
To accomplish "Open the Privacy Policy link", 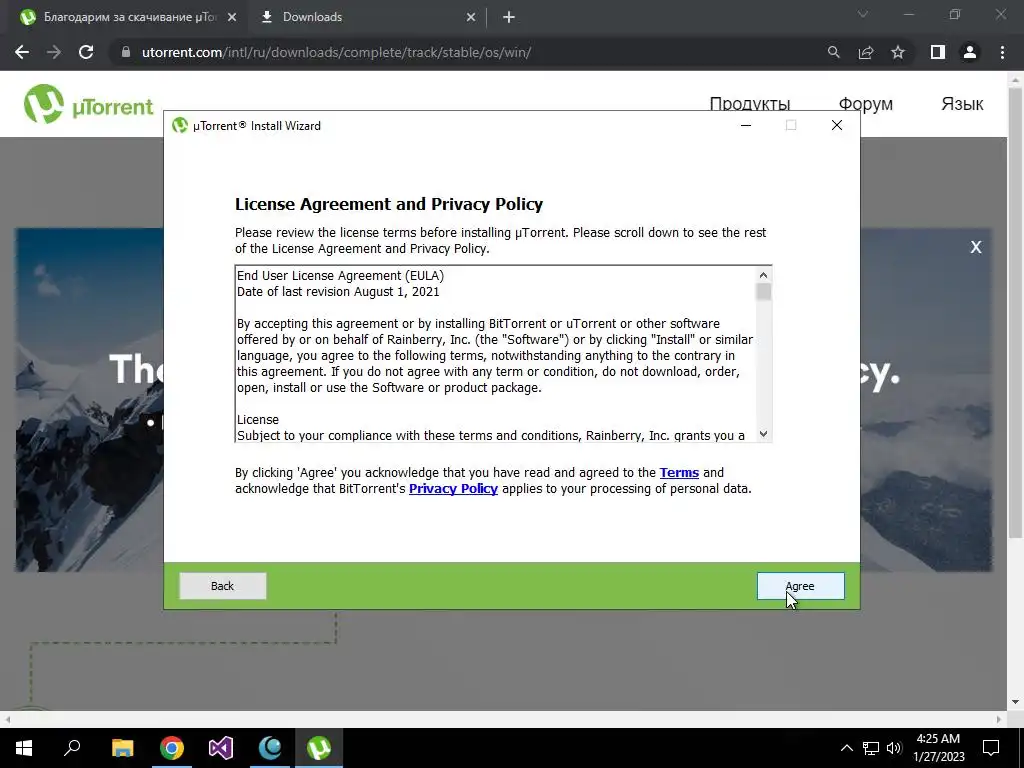I will 453,488.
